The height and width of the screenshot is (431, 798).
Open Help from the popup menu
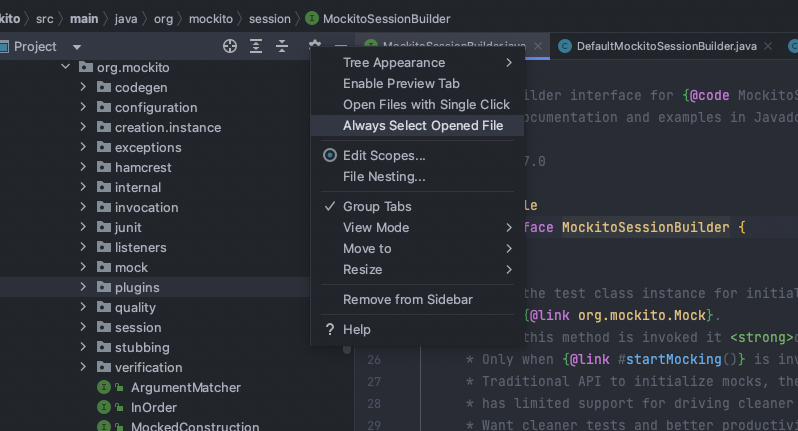pyautogui.click(x=417, y=329)
